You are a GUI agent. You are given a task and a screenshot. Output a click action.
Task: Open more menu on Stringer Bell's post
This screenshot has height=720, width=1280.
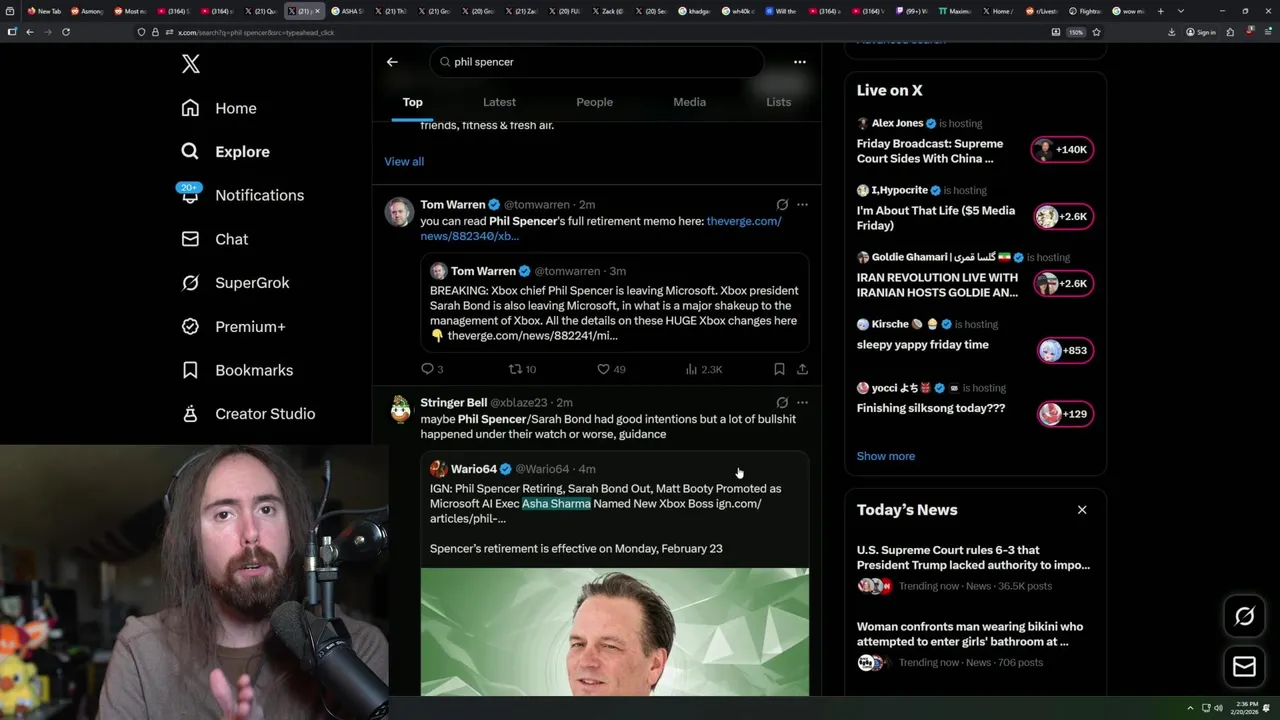point(802,402)
